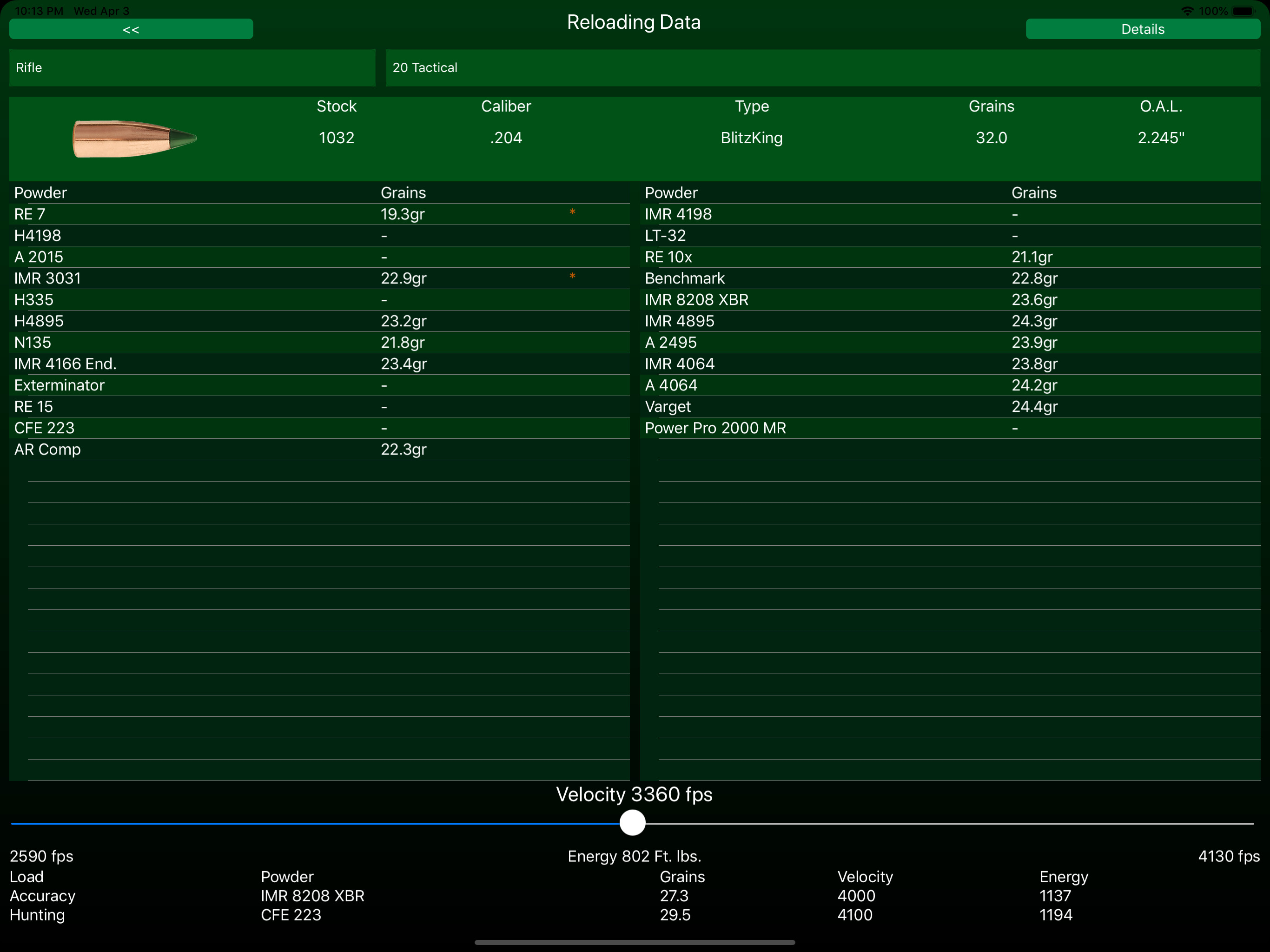
Task: Click the 27.3 grains accuracy value
Action: 674,896
